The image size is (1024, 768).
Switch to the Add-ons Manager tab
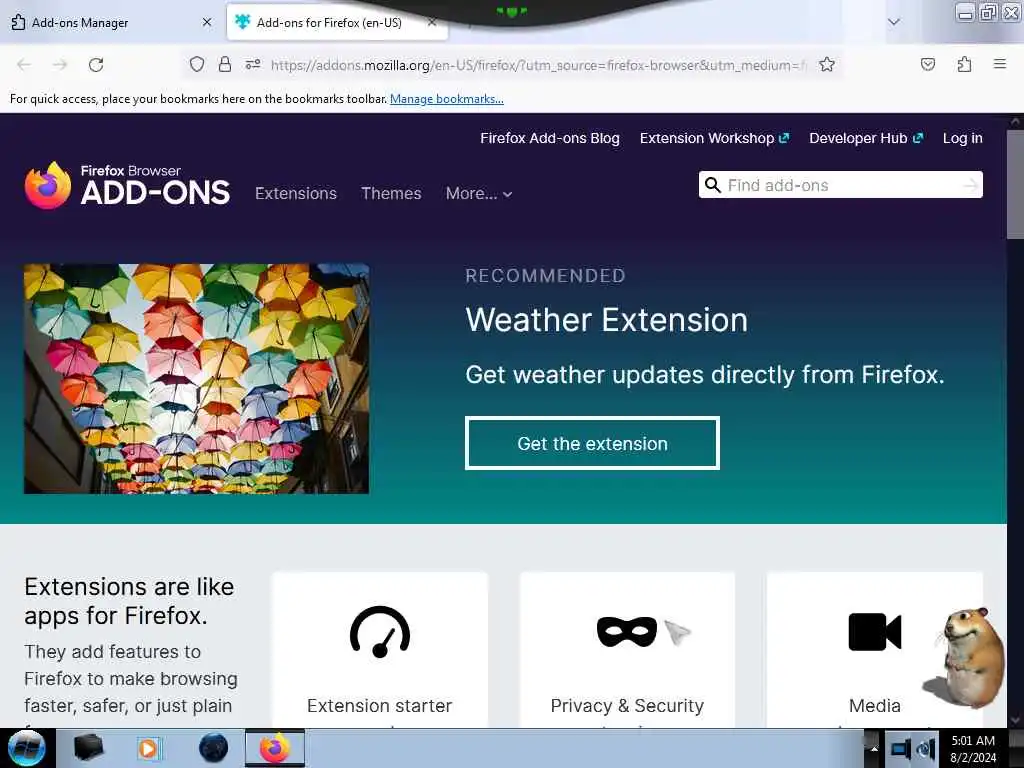[x=111, y=22]
